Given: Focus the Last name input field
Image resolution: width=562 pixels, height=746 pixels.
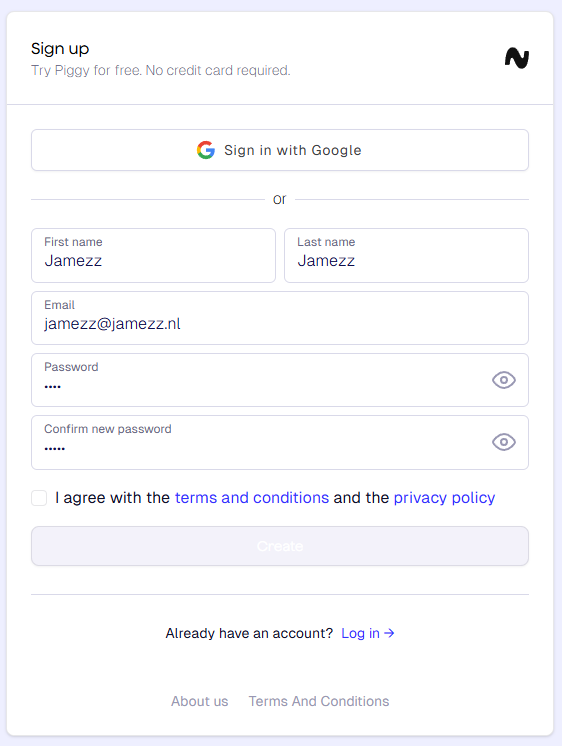Looking at the screenshot, I should (406, 255).
